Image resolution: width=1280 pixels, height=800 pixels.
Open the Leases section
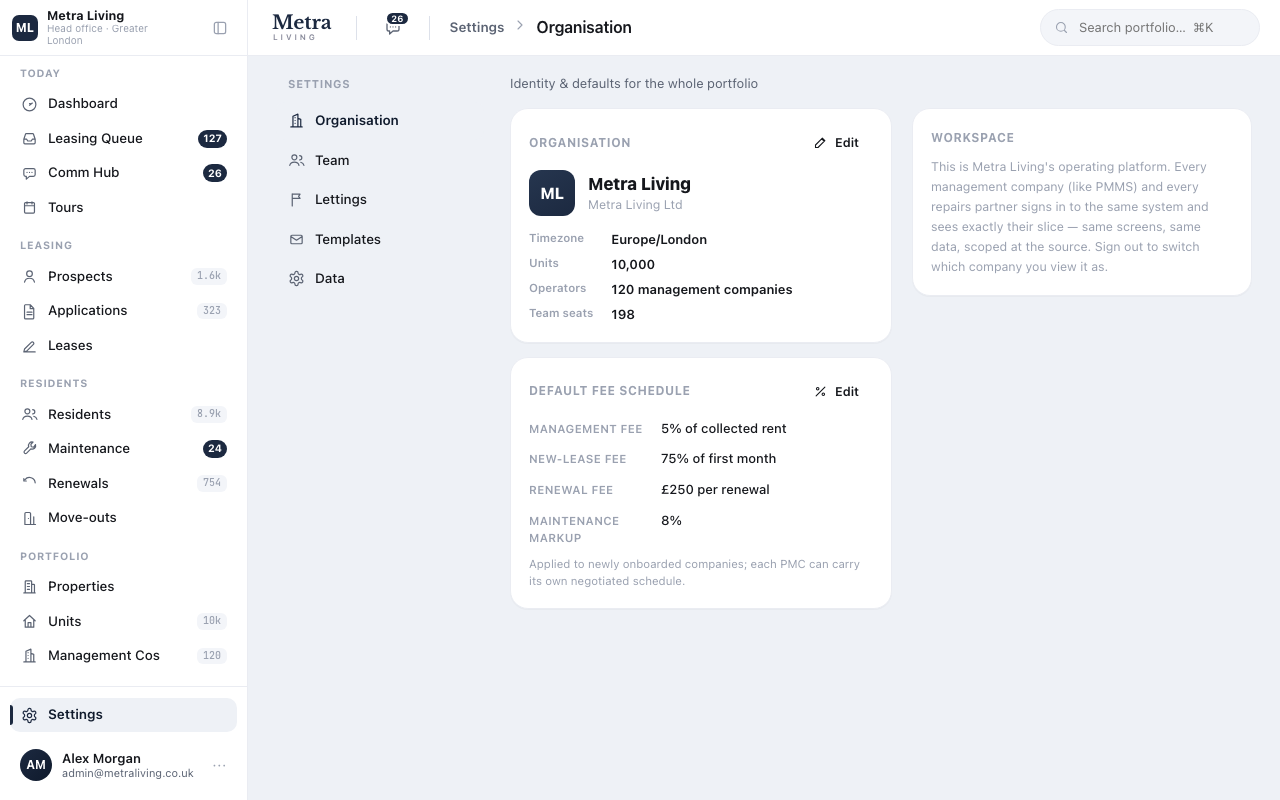point(124,346)
